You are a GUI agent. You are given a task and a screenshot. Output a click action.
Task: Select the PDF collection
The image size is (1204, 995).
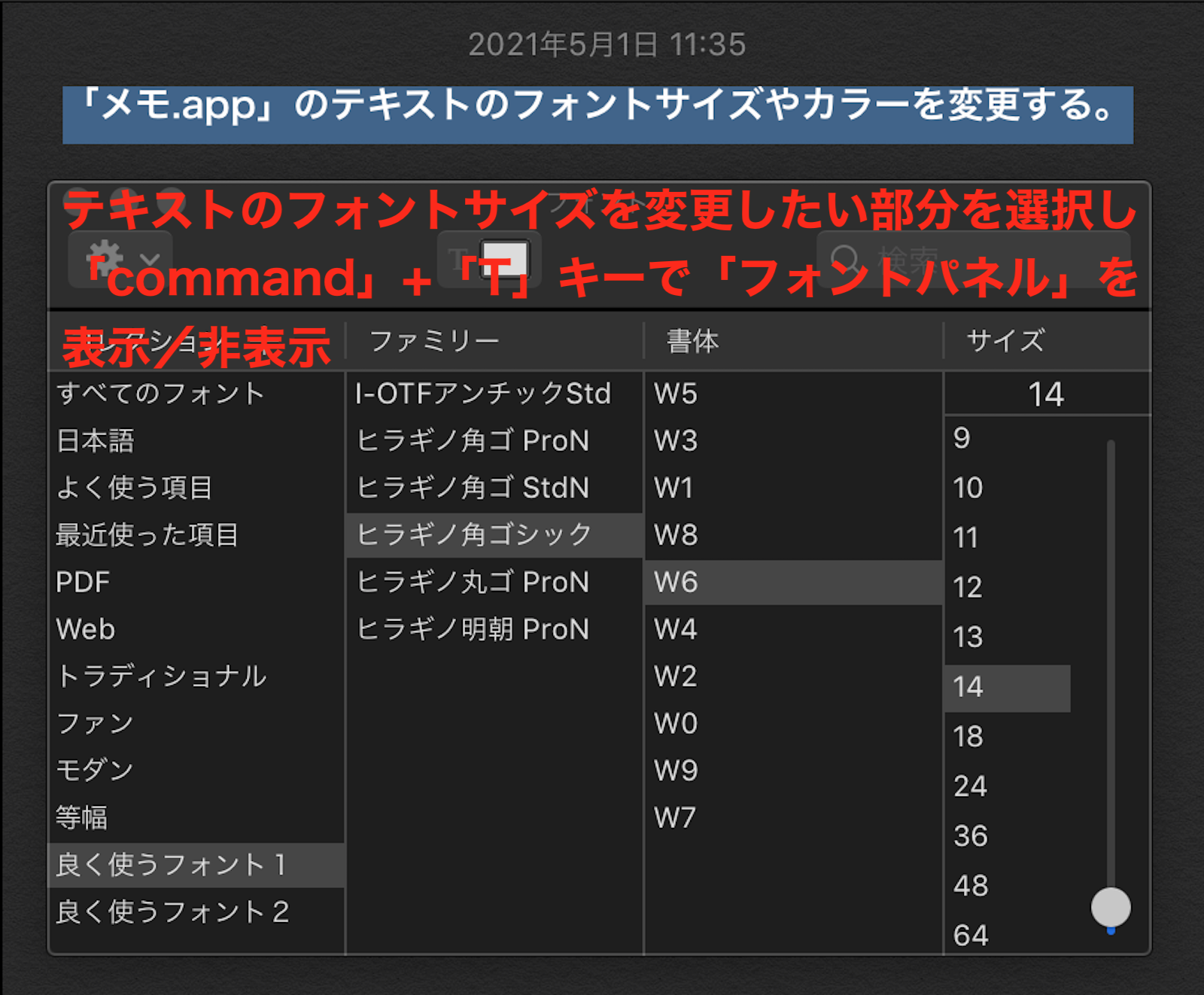click(196, 582)
